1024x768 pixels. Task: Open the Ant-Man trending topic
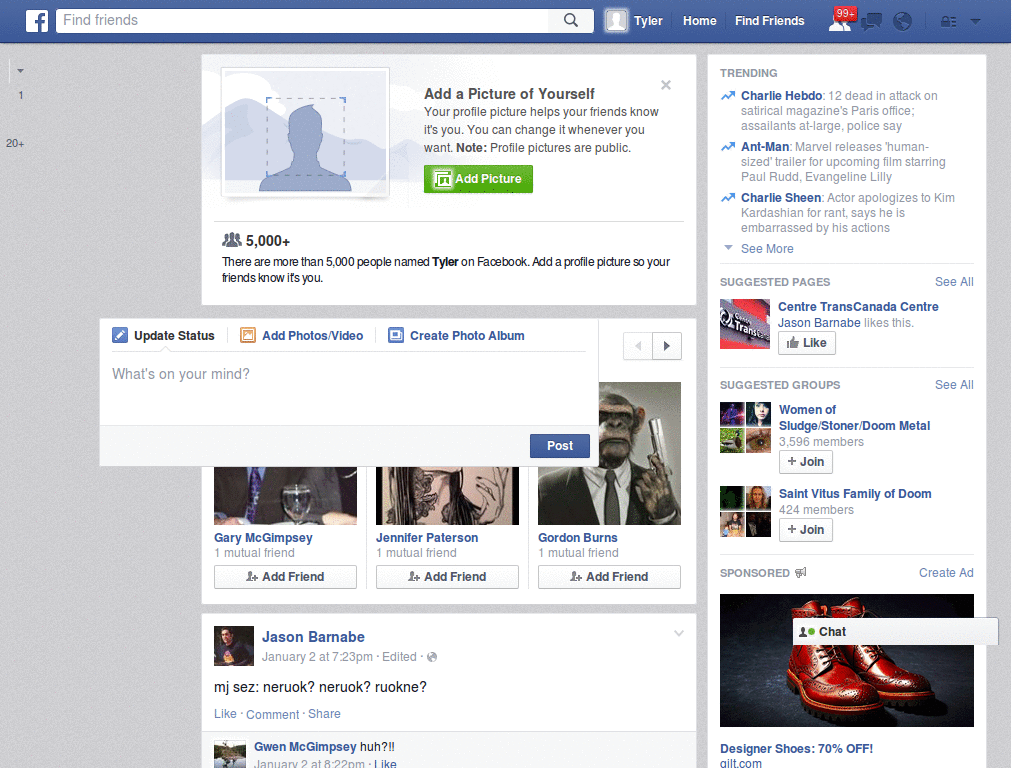pyautogui.click(x=765, y=146)
